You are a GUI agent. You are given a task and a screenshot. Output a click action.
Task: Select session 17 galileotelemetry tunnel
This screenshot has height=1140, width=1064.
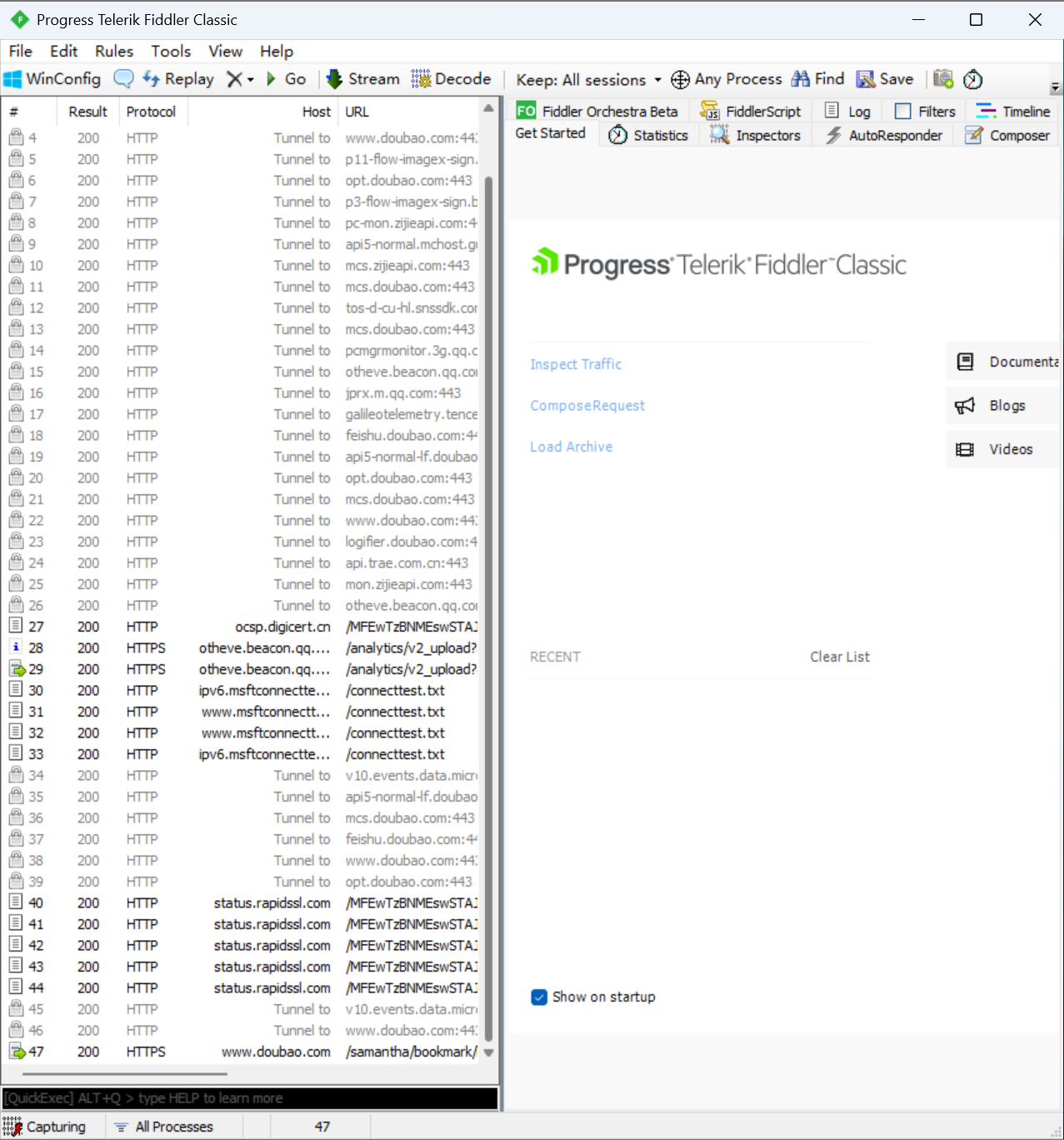pos(242,414)
